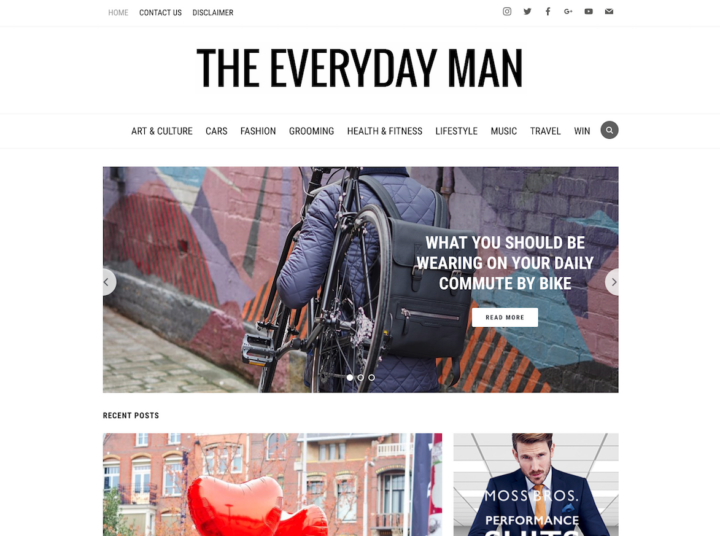Open the Facebook social icon
The width and height of the screenshot is (720, 536).
click(548, 11)
